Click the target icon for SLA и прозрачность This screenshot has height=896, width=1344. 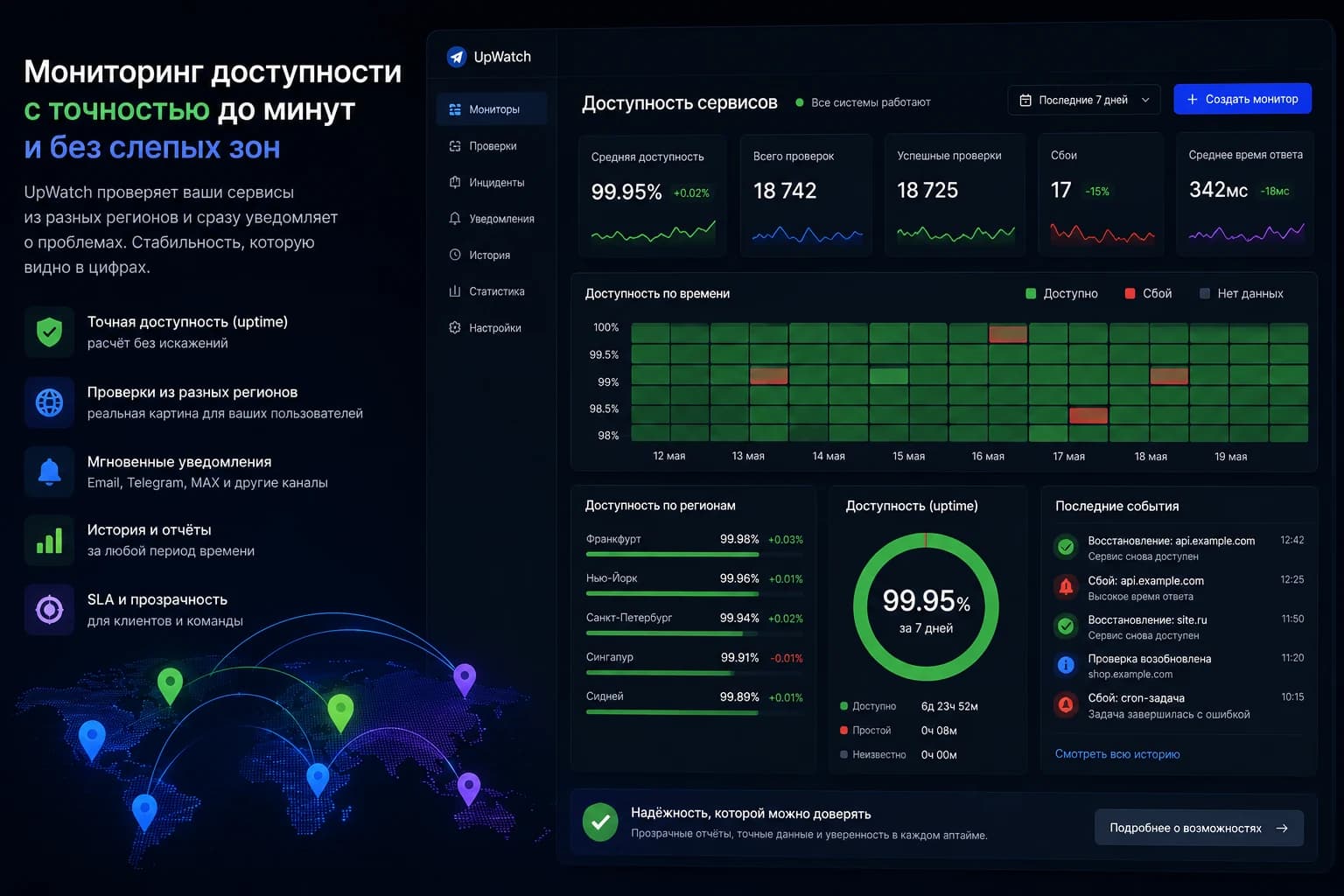pyautogui.click(x=49, y=609)
